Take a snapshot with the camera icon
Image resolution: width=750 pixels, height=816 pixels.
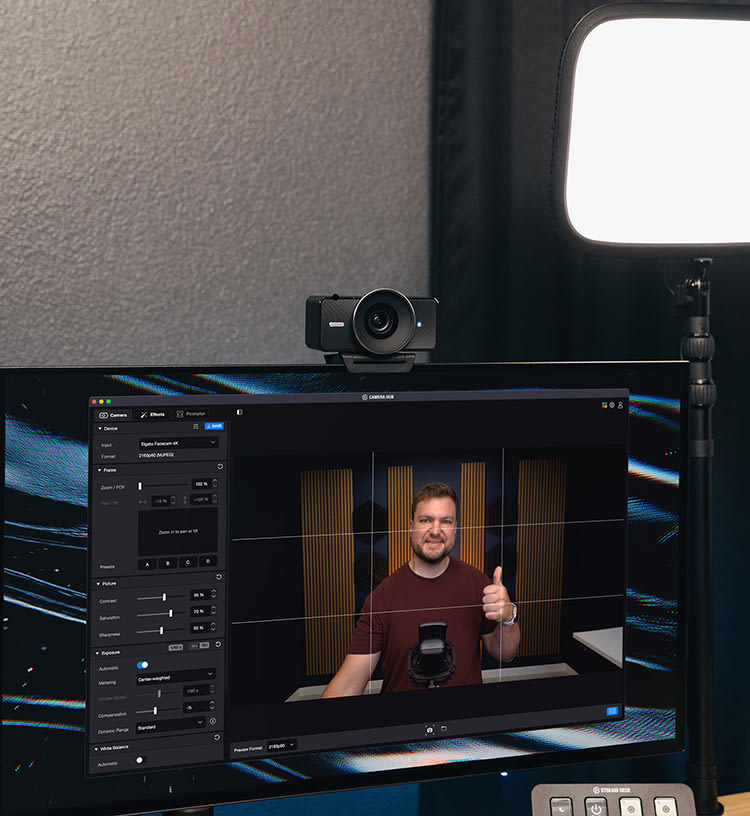[429, 730]
